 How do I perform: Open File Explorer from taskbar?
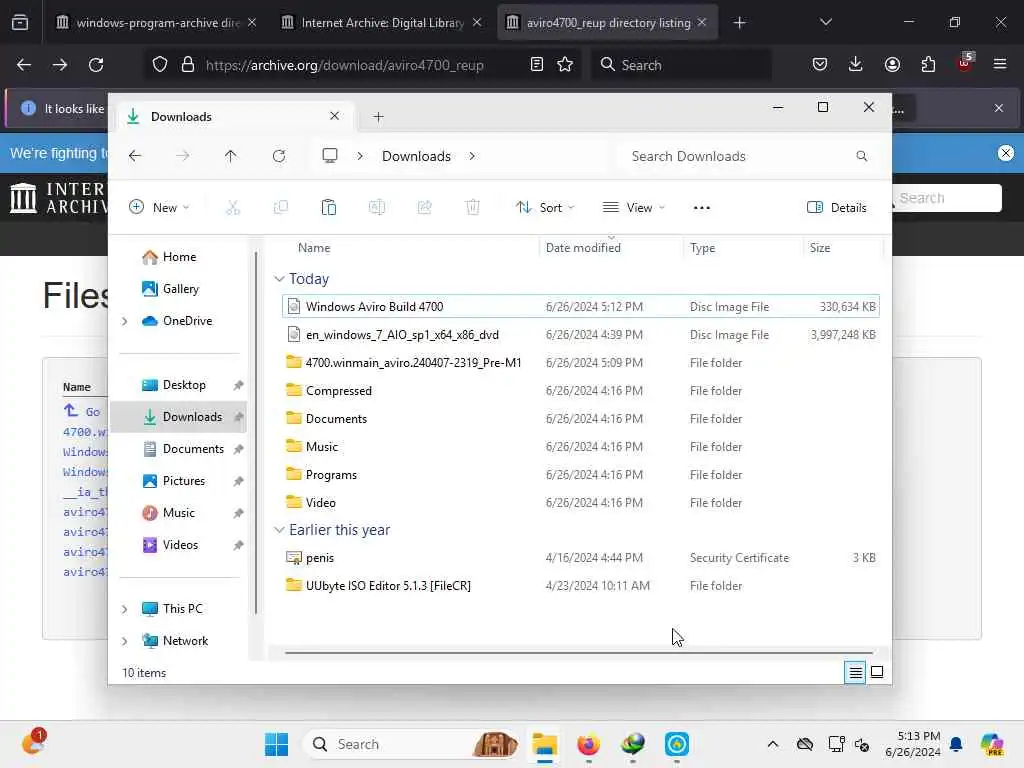(544, 744)
